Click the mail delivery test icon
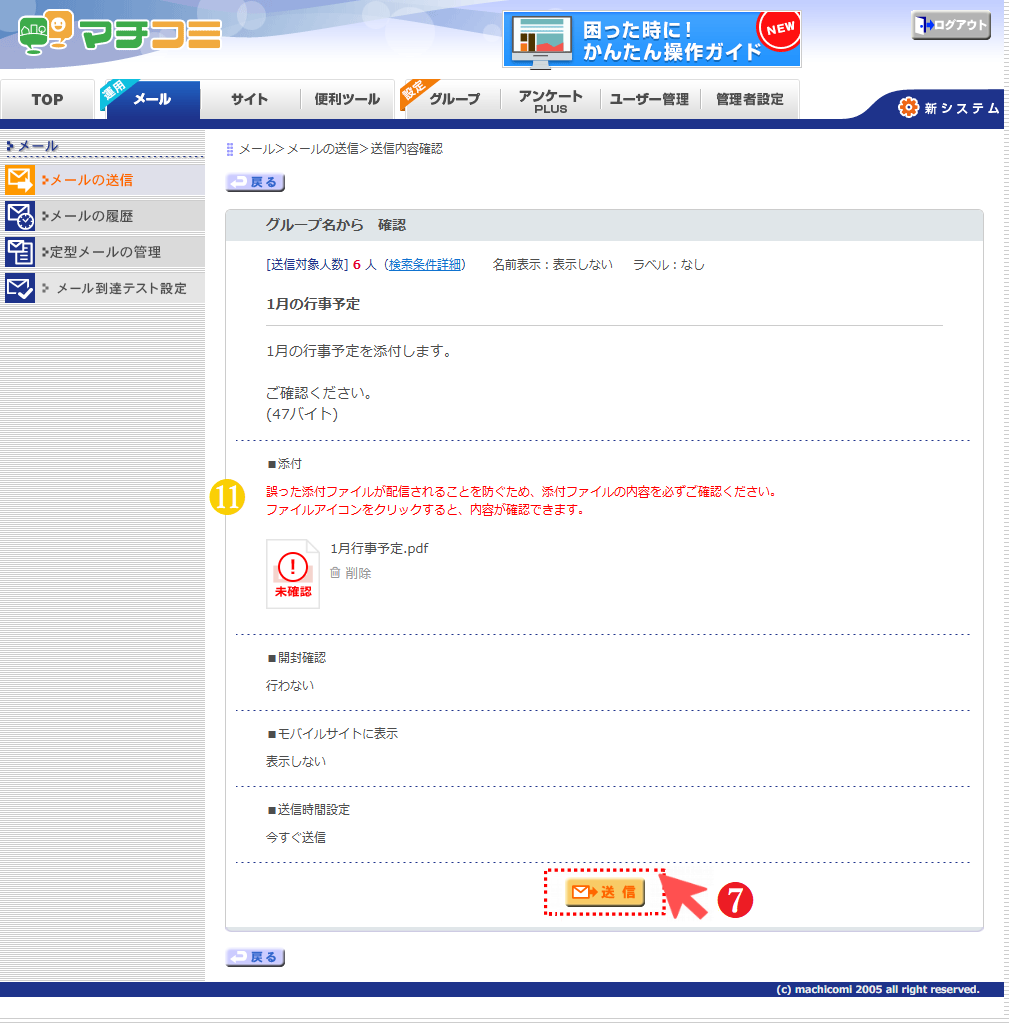The width and height of the screenshot is (1009, 1023). pos(20,288)
